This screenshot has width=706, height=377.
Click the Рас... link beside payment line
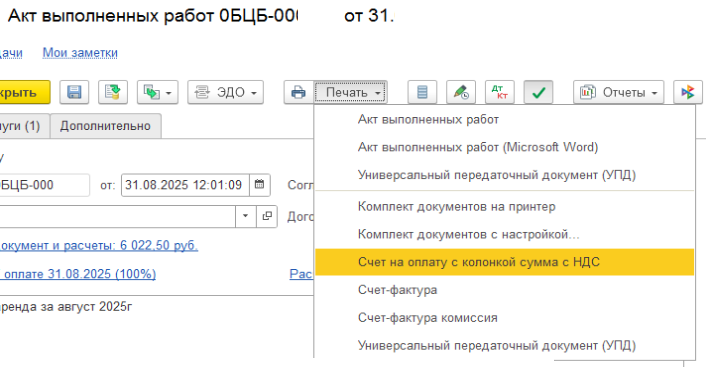301,274
